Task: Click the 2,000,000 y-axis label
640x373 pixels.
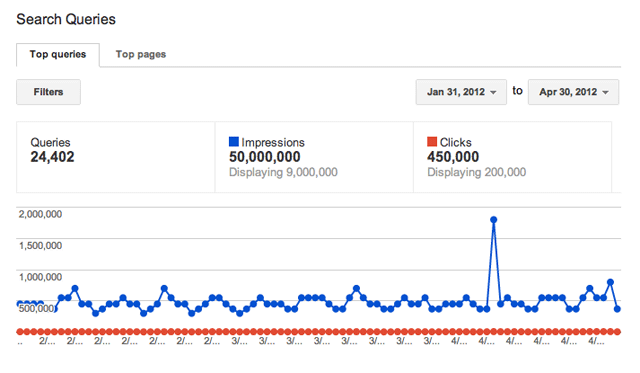Action: pos(40,214)
